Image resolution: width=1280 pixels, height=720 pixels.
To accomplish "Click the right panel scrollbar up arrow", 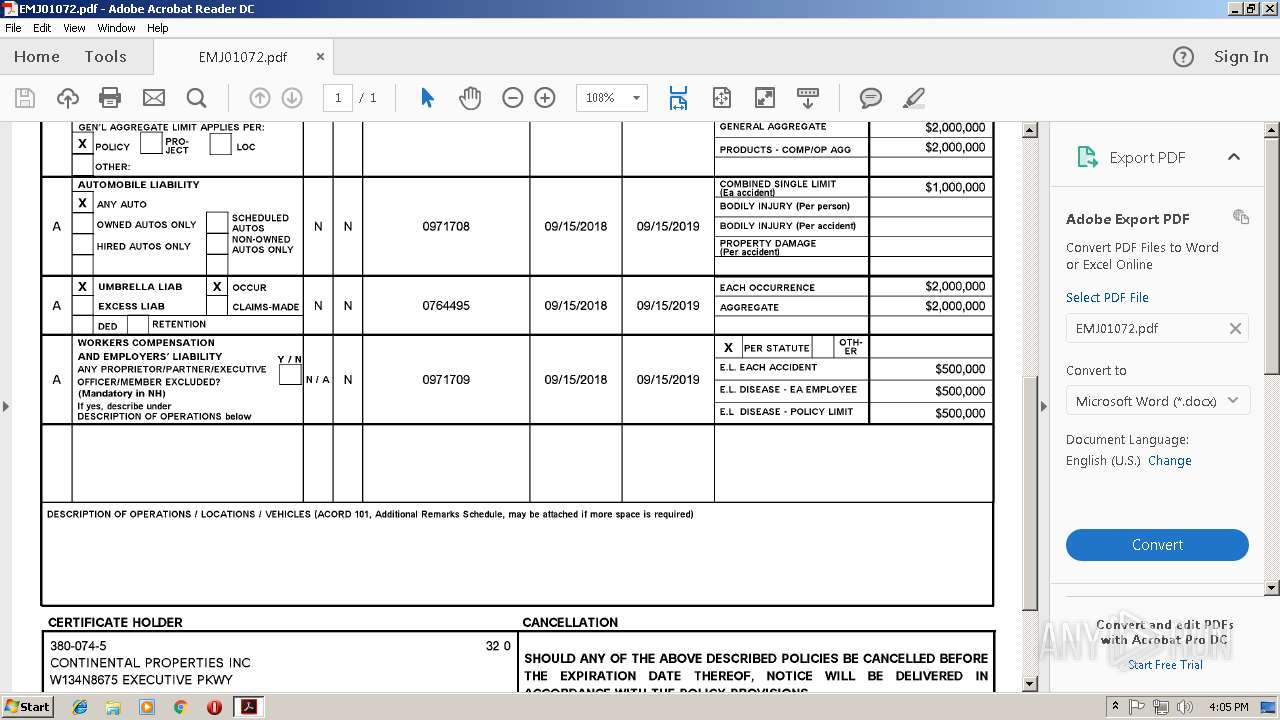I will pos(1272,130).
